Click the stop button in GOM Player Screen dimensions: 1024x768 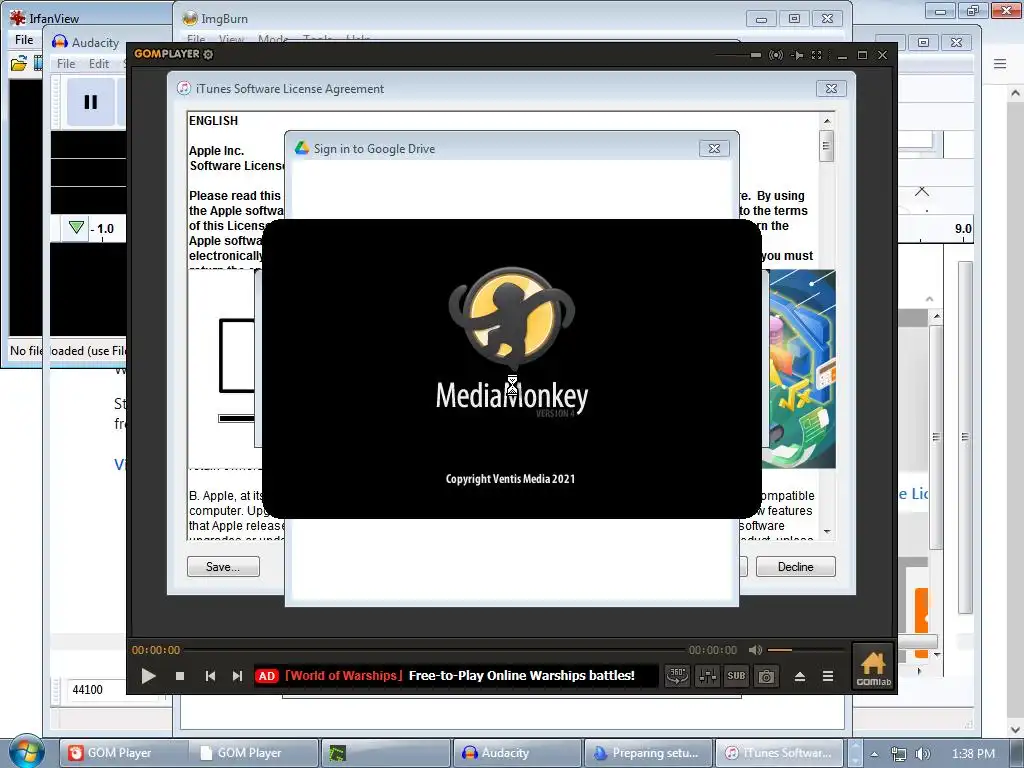(180, 676)
